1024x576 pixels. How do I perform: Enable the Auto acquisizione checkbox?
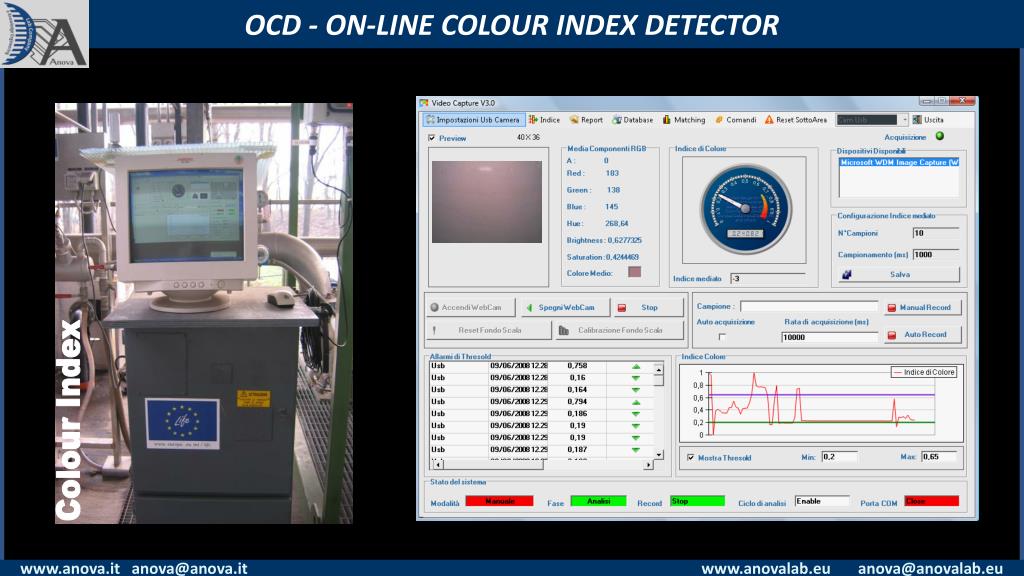point(722,337)
